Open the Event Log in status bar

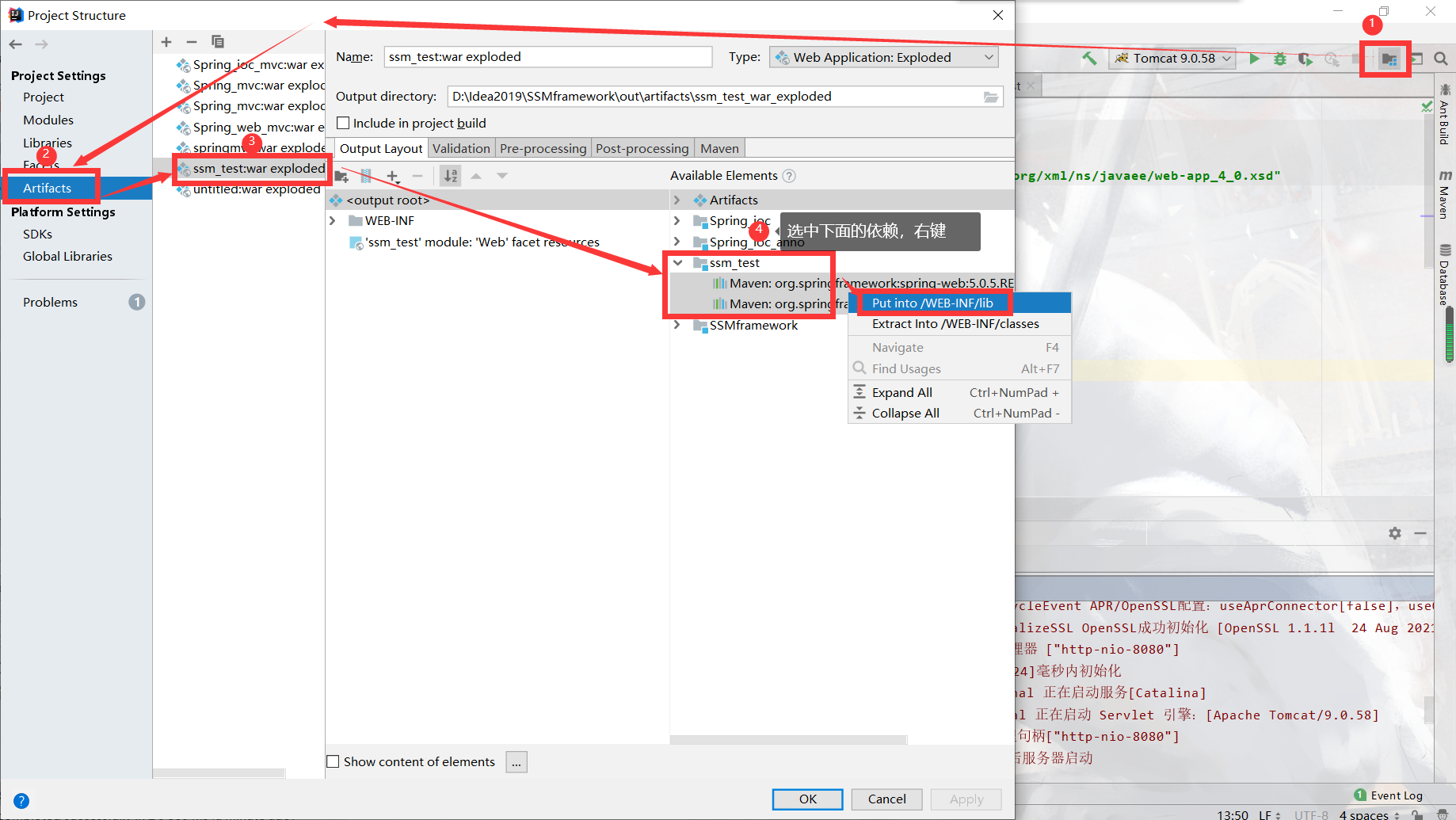[1389, 795]
